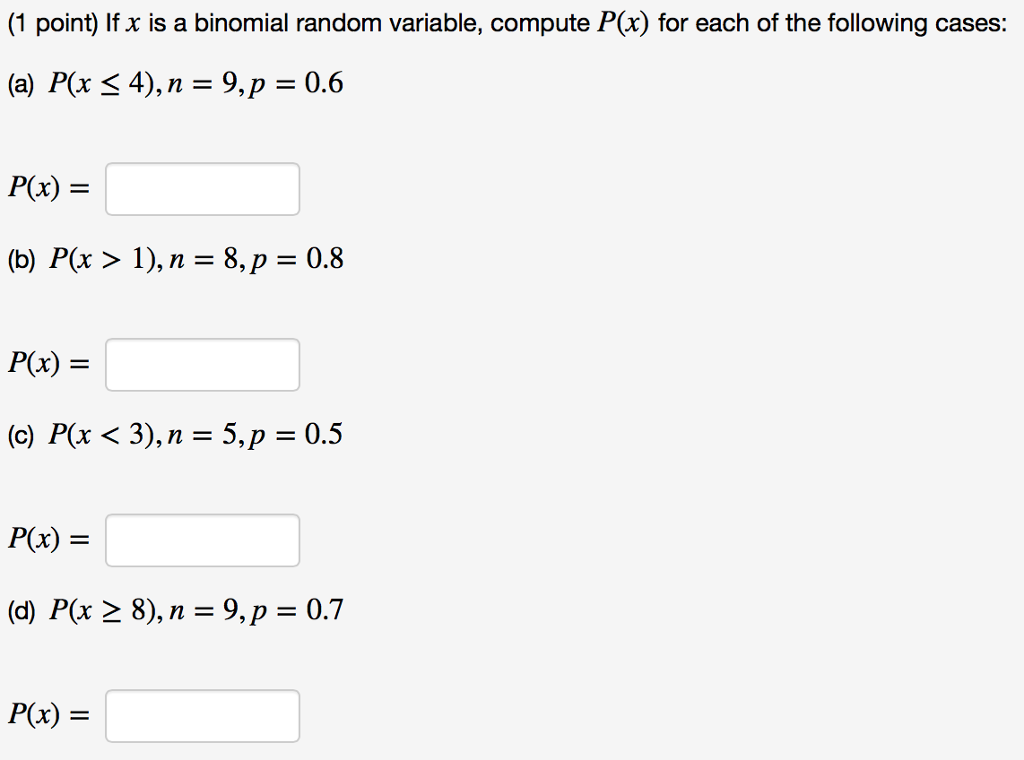
Task: Click the "(c)" part label
Action: (21, 435)
